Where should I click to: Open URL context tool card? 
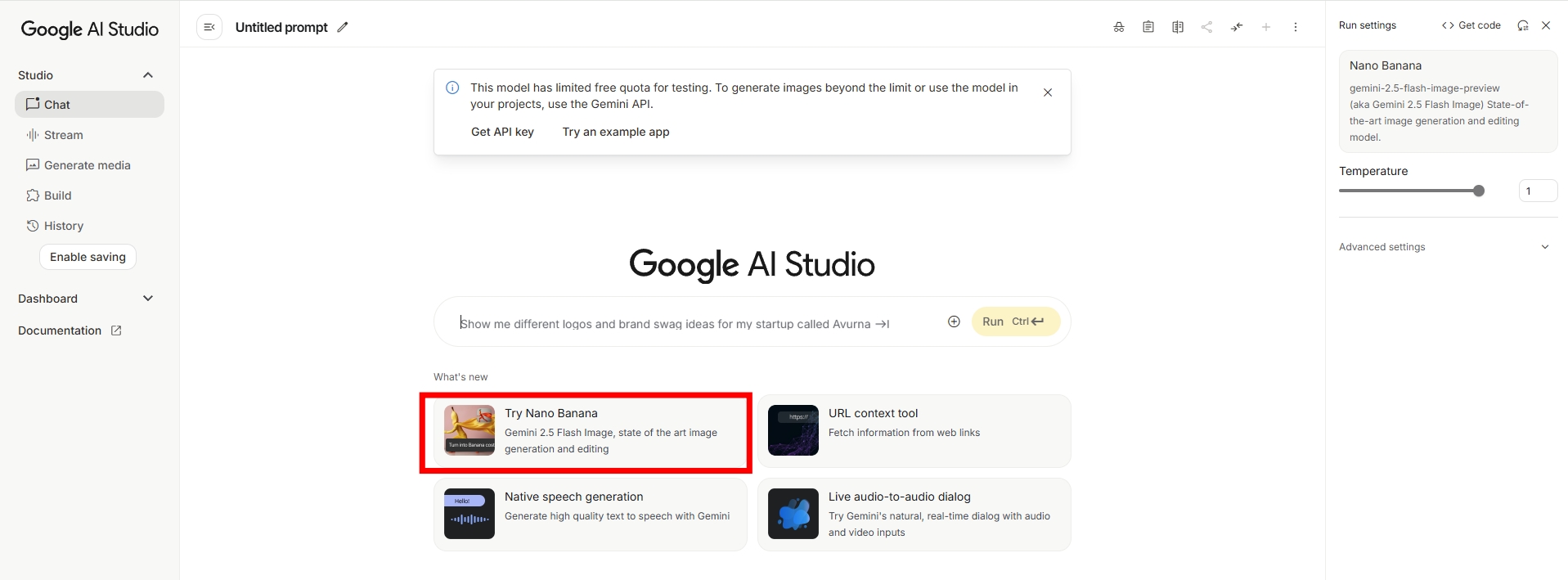914,431
